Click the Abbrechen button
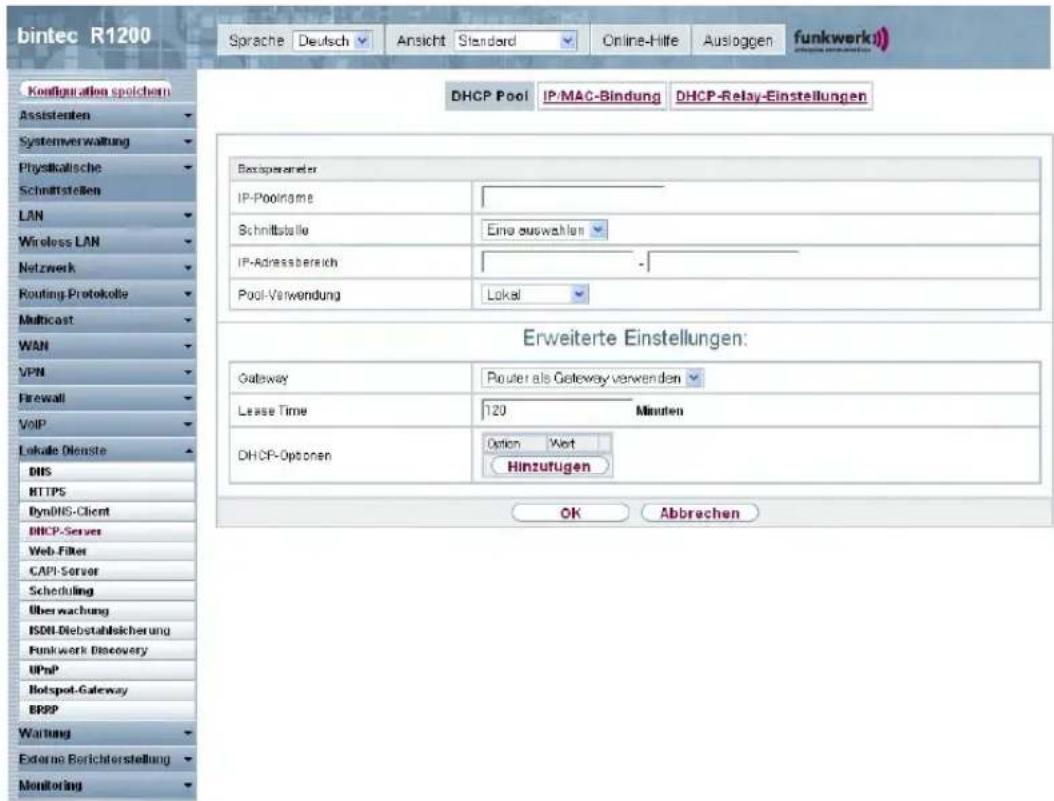This screenshot has height=801, width=1054. 699,513
